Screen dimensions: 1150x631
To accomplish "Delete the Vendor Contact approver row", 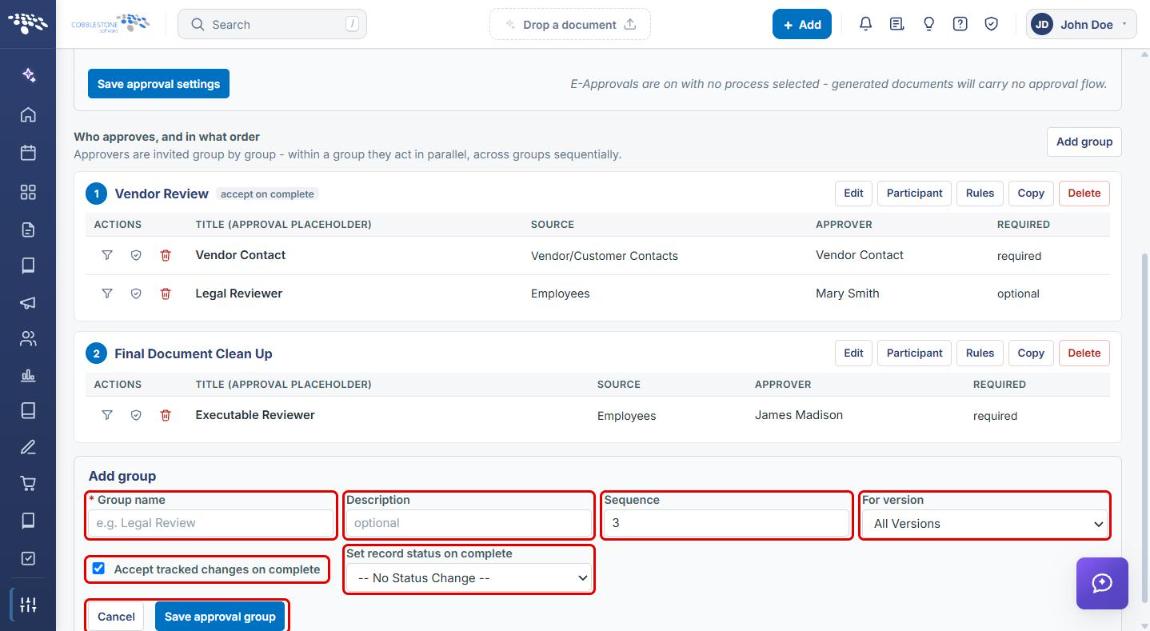I will [x=166, y=255].
